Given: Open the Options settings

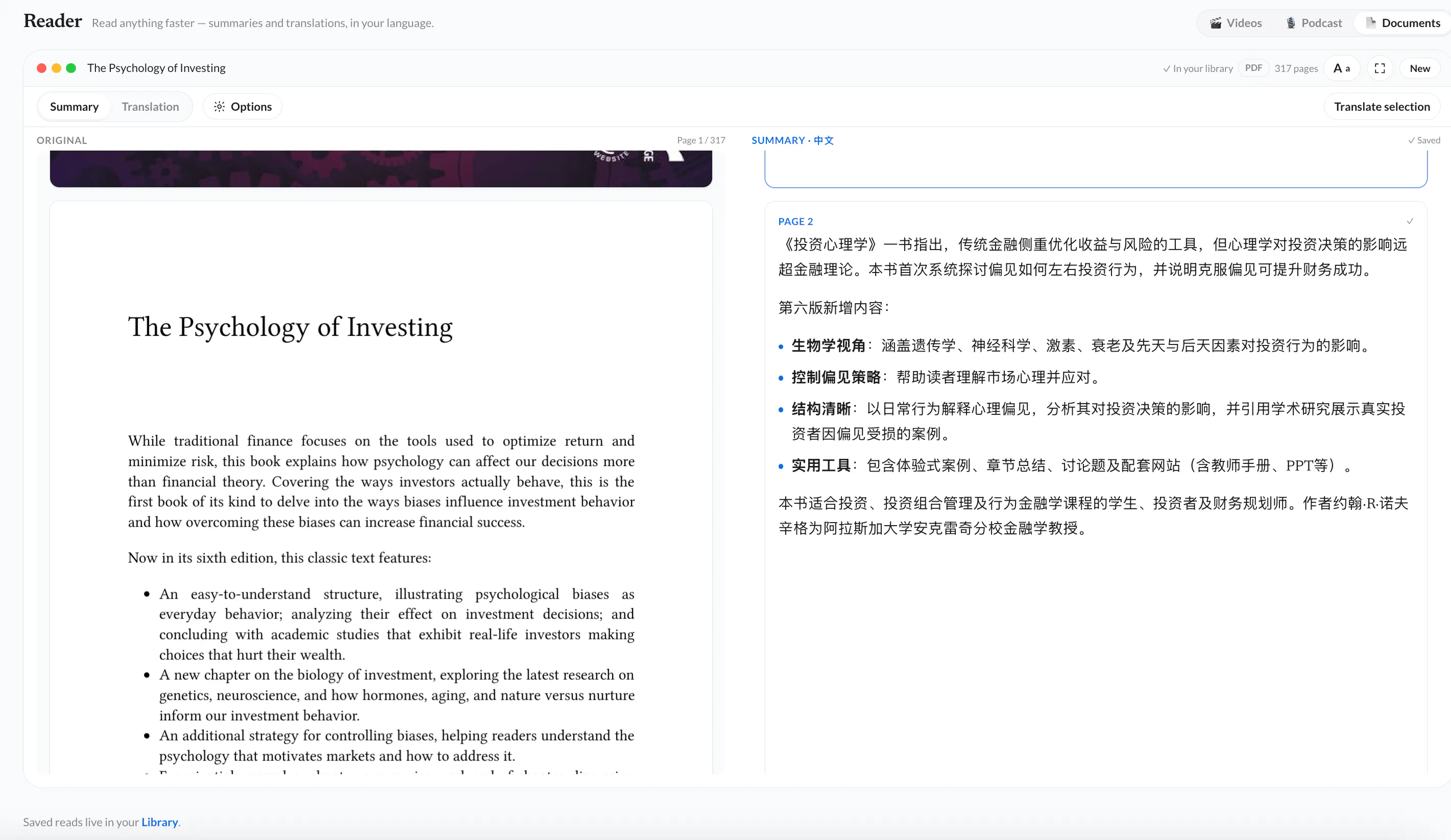Looking at the screenshot, I should 243,107.
